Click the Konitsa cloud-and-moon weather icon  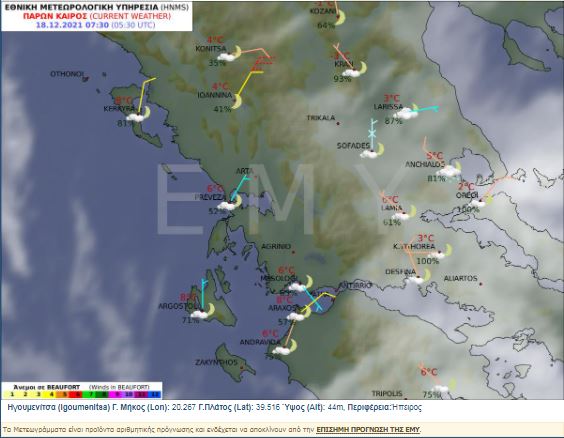(x=230, y=53)
